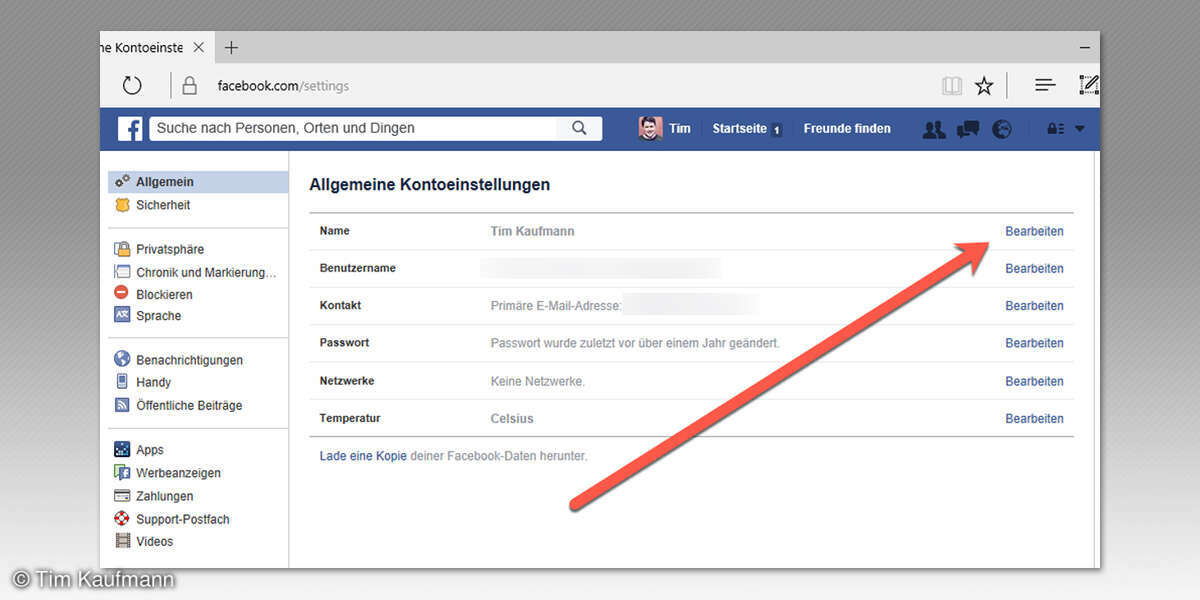This screenshot has height=600, width=1200.
Task: Click the Sicherheit badge icon
Action: pos(122,205)
